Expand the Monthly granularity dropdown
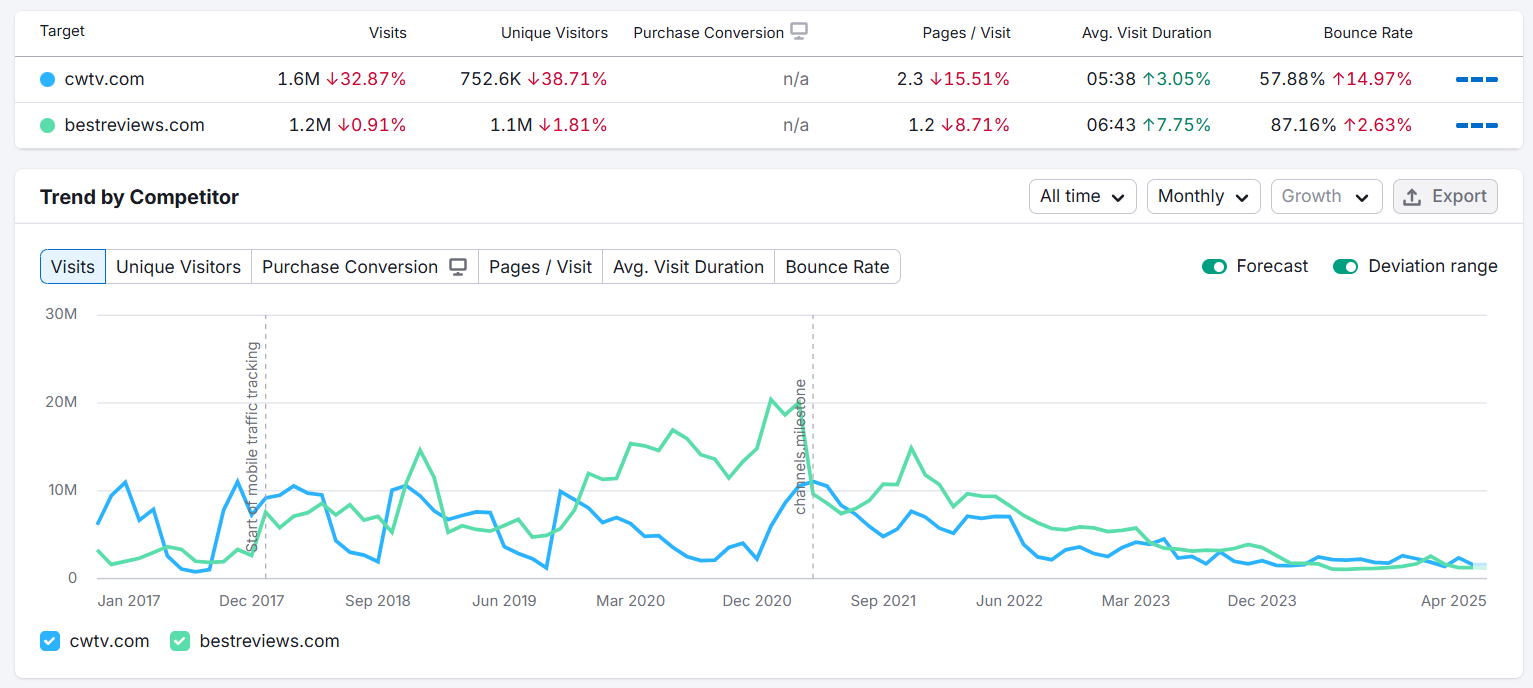 [1203, 197]
